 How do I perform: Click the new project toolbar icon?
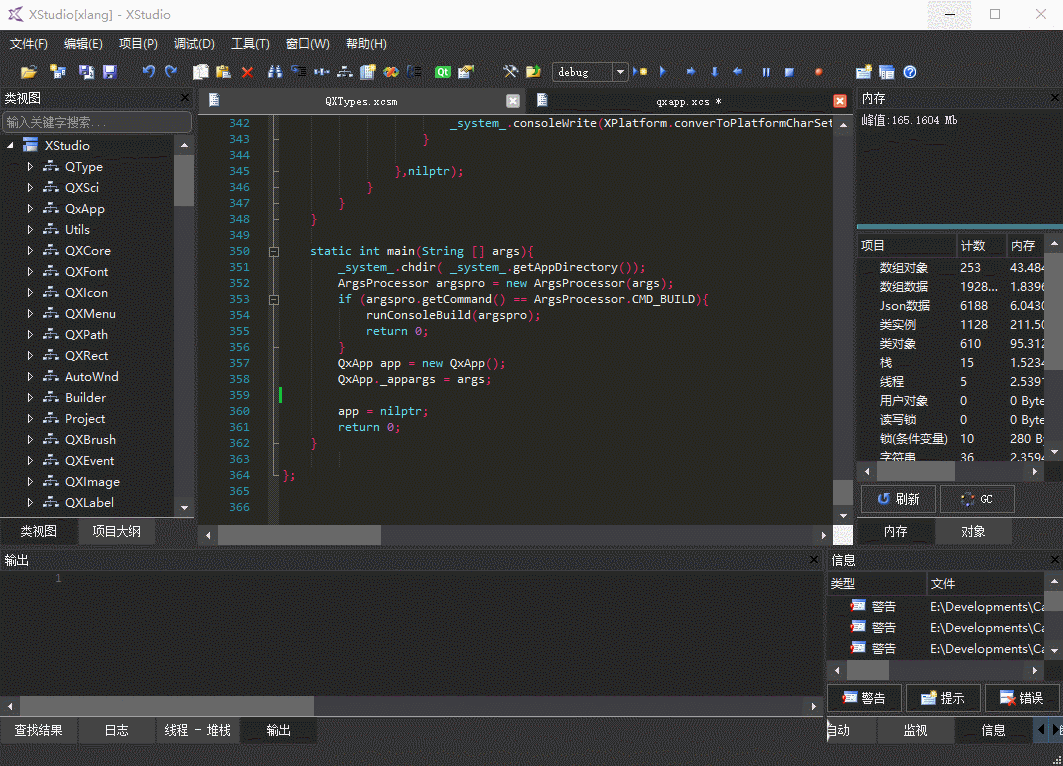pyautogui.click(x=58, y=72)
